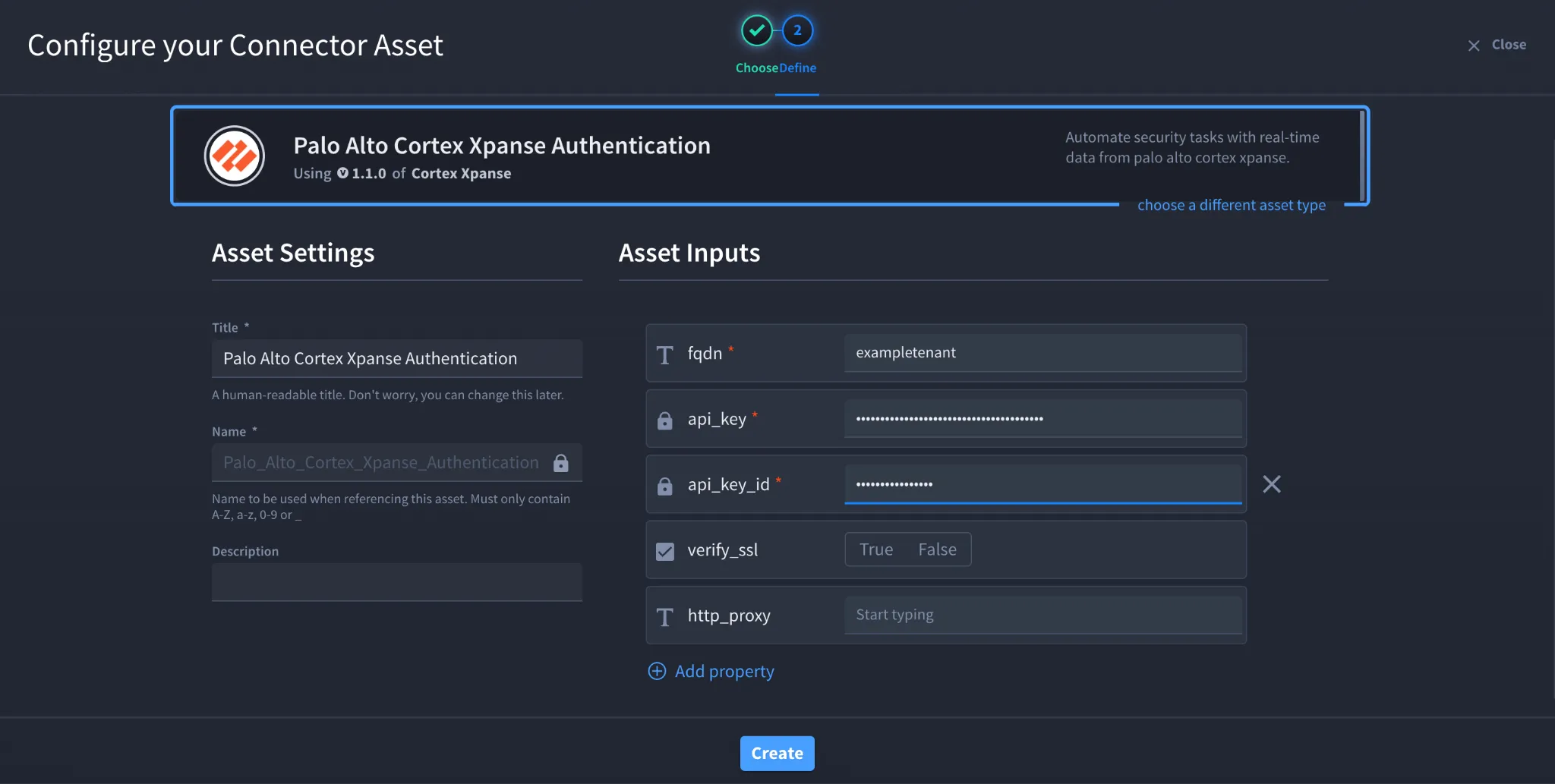Focus the Description input field
Viewport: 1555px width, 784px height.
[397, 582]
